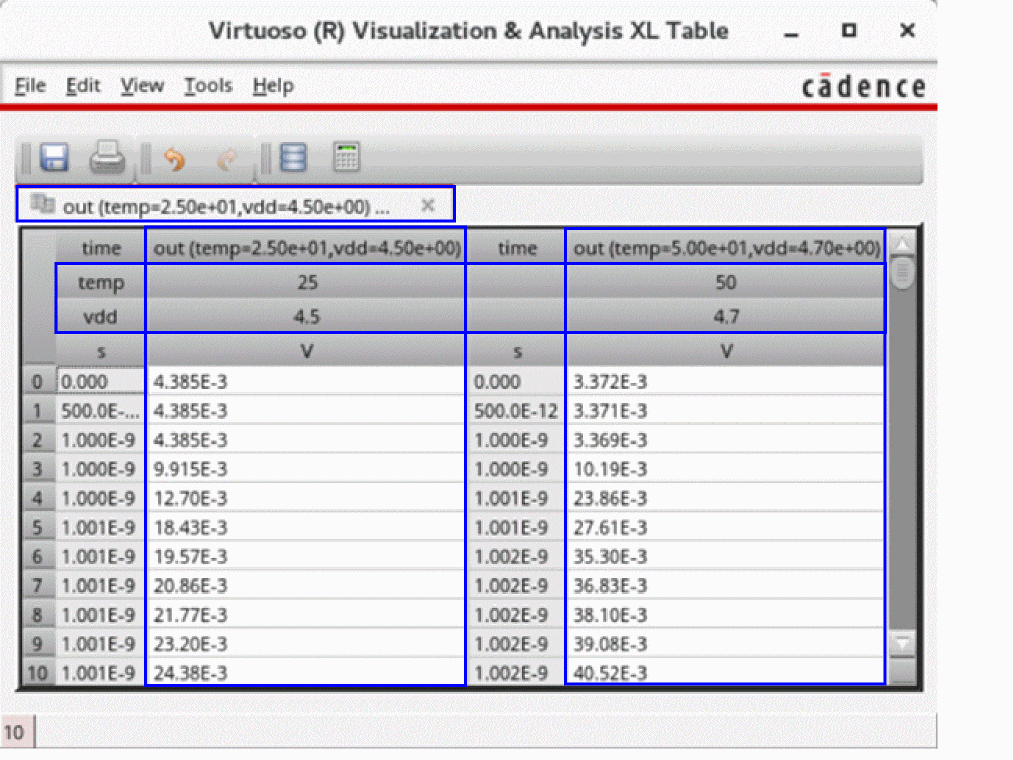The image size is (1013, 760).
Task: Click the Redo arrow icon
Action: click(x=227, y=159)
